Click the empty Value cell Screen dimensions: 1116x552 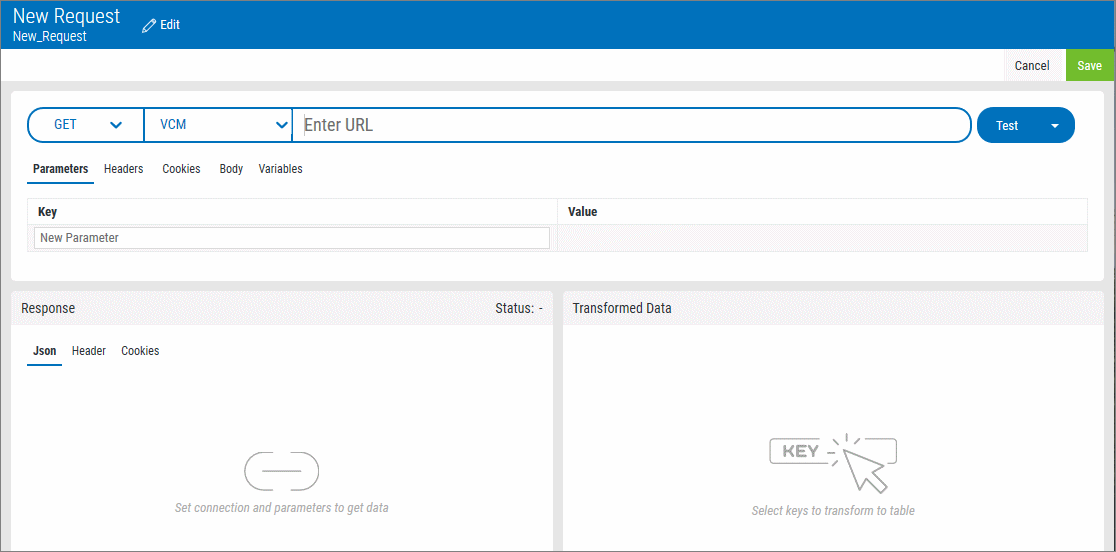pyautogui.click(x=821, y=238)
